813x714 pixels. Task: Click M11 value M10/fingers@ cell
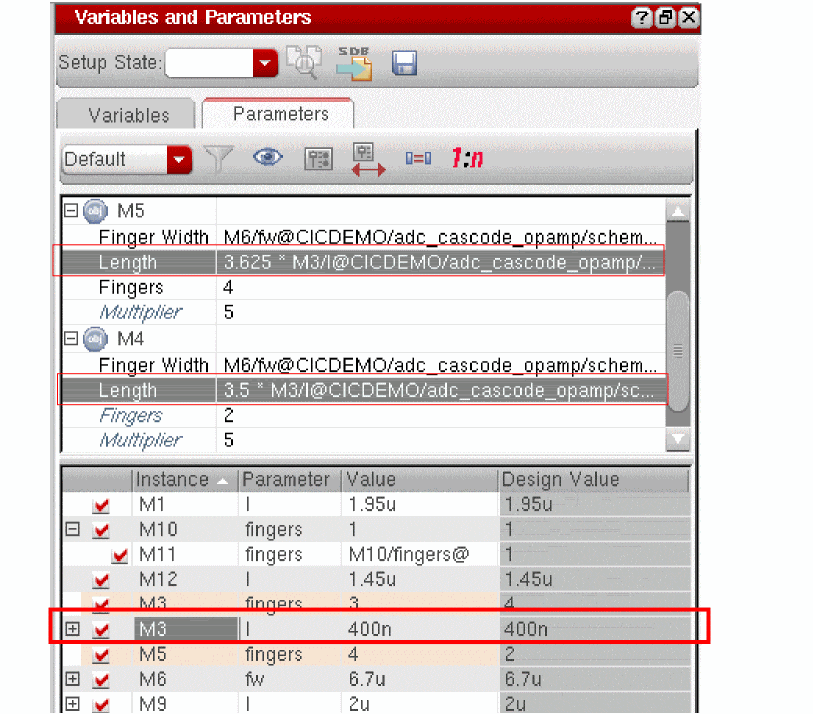coord(420,554)
